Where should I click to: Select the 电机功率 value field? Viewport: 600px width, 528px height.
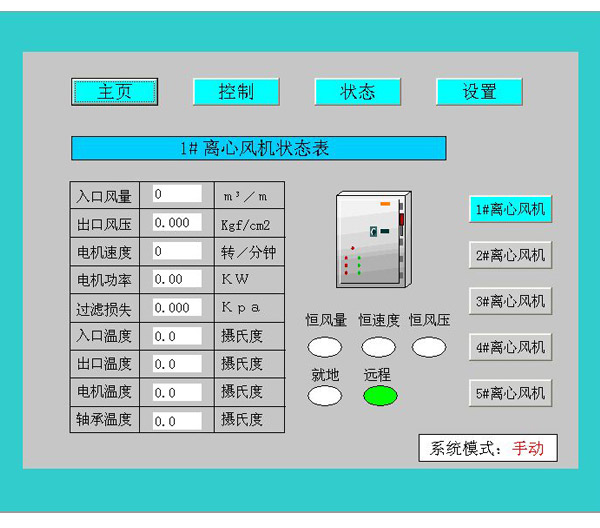[177, 280]
